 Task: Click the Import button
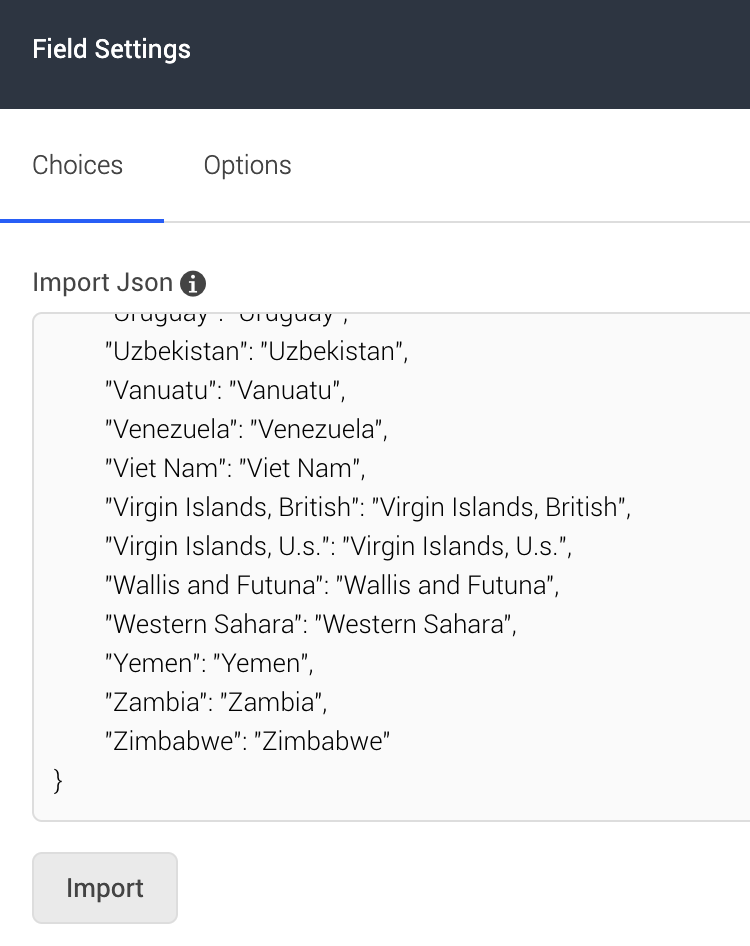[104, 888]
